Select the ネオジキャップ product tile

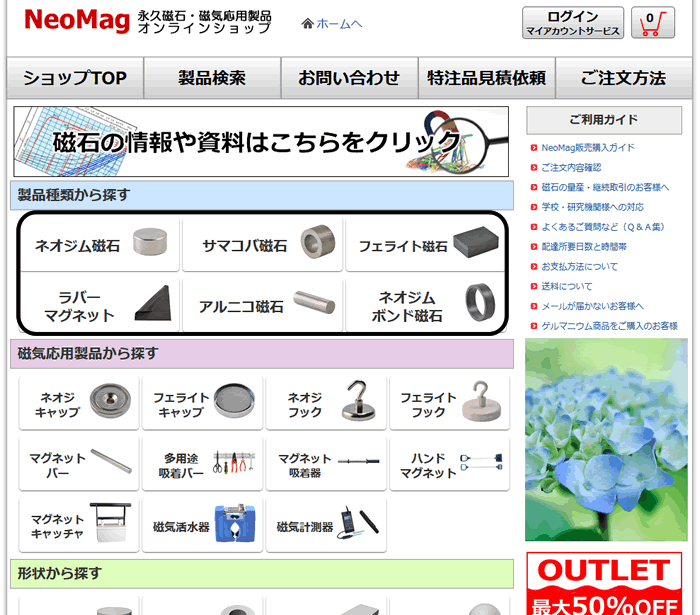79,403
